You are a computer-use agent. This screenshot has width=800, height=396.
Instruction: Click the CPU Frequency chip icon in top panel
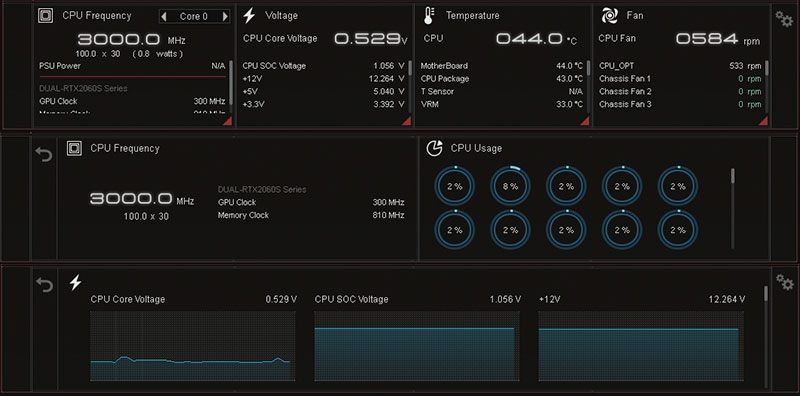pos(45,16)
